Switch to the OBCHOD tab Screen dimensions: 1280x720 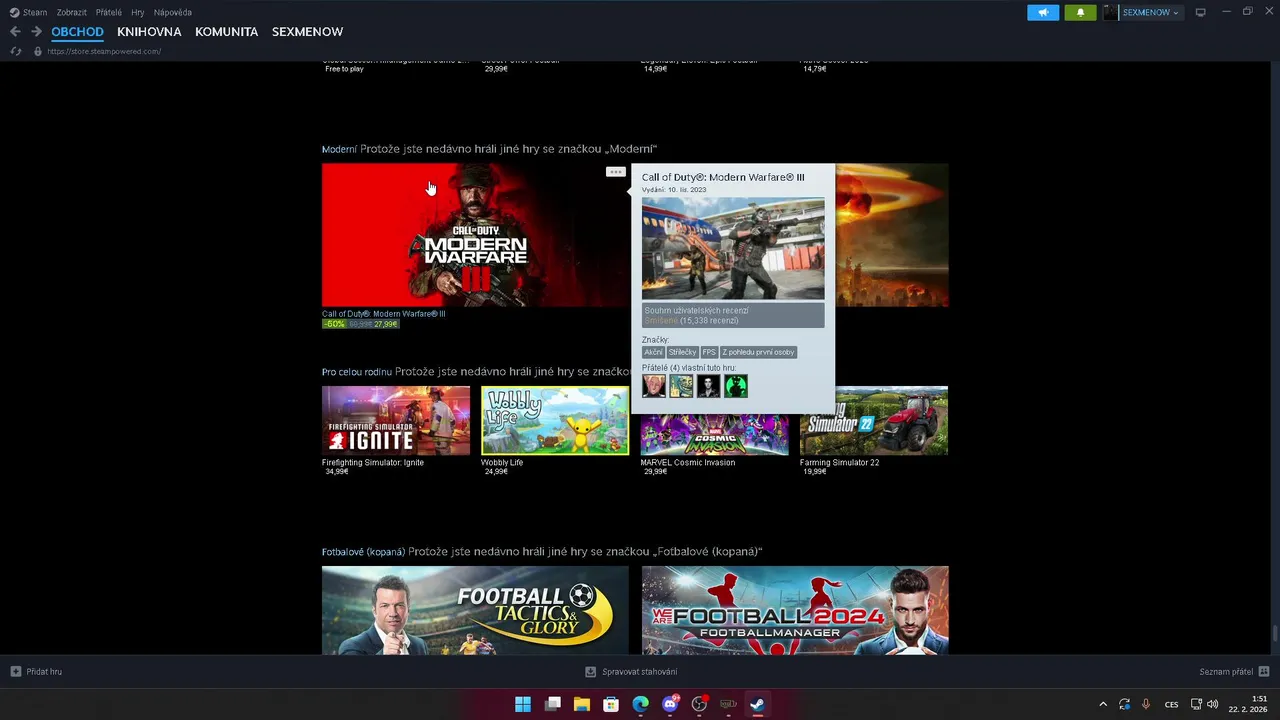pos(77,32)
